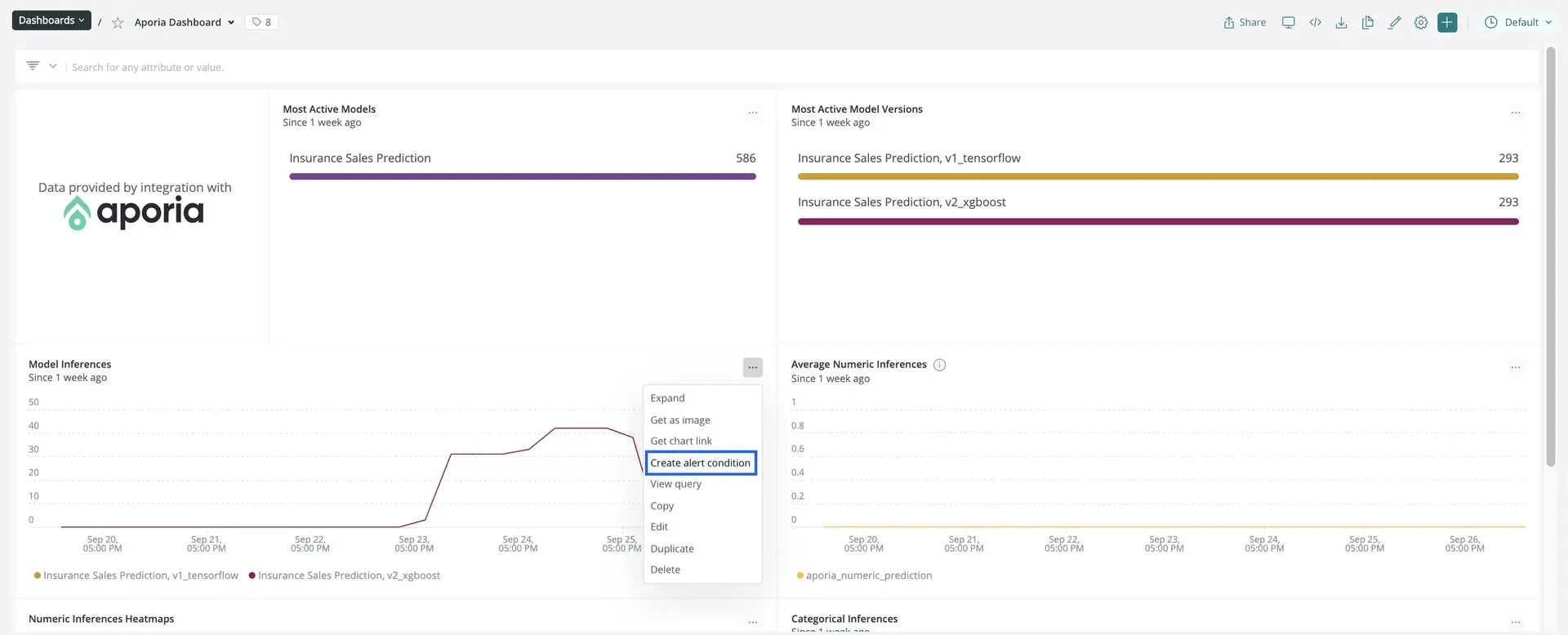Star the Aporia Dashboard as favorite
1568x635 pixels.
coord(118,23)
